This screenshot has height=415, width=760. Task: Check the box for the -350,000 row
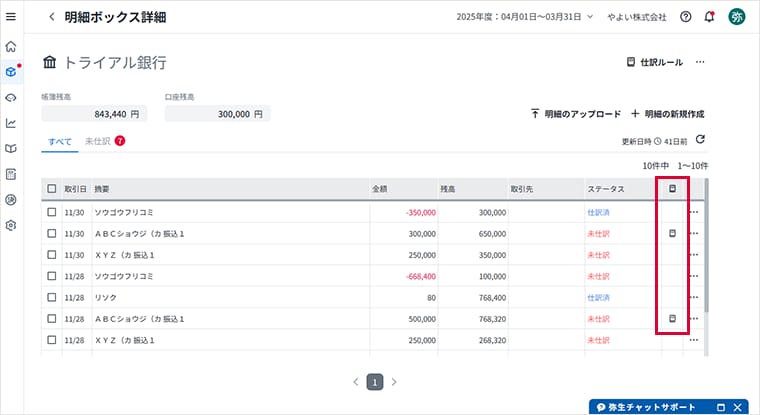[x=52, y=212]
